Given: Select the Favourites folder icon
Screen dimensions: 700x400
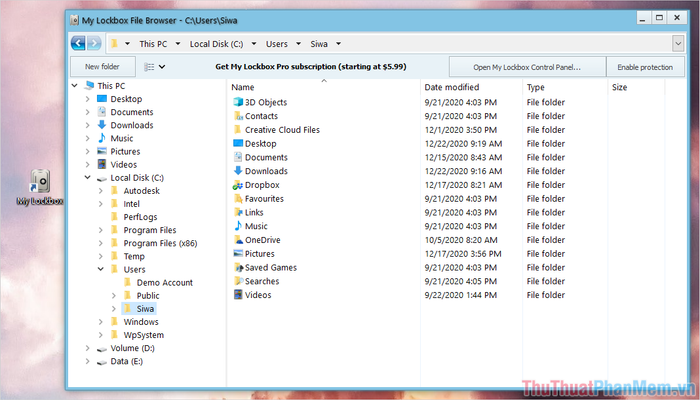Looking at the screenshot, I should point(238,199).
